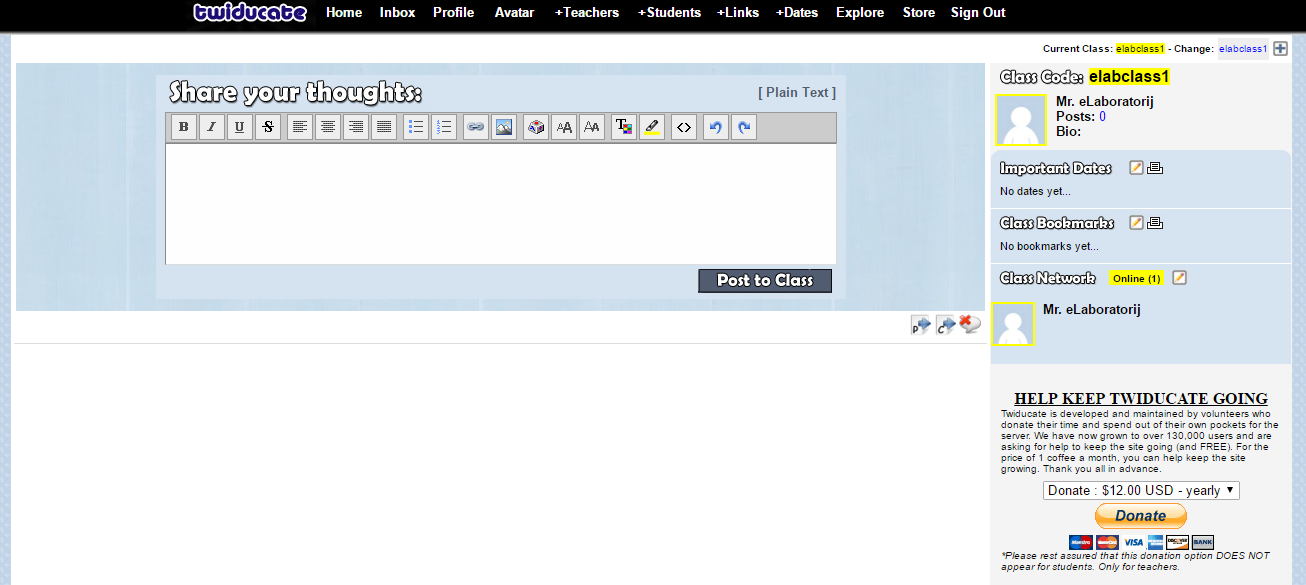Image resolution: width=1306 pixels, height=585 pixels.
Task: Click the center align icon
Action: tap(328, 127)
